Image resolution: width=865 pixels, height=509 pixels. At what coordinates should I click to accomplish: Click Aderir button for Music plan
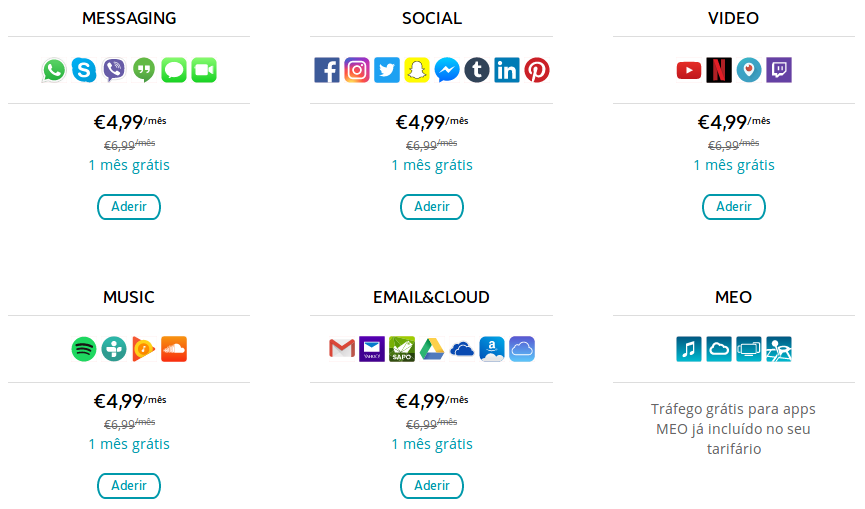129,486
